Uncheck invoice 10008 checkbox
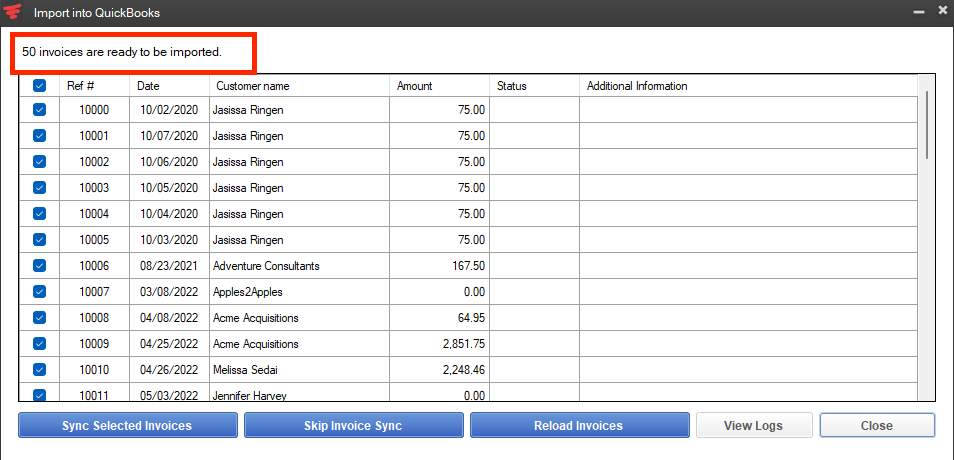 tap(39, 318)
